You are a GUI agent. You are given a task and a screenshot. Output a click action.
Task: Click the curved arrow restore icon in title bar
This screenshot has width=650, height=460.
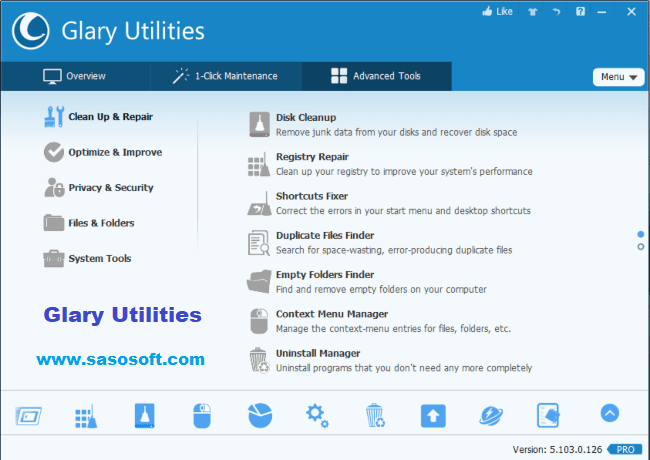pyautogui.click(x=556, y=12)
